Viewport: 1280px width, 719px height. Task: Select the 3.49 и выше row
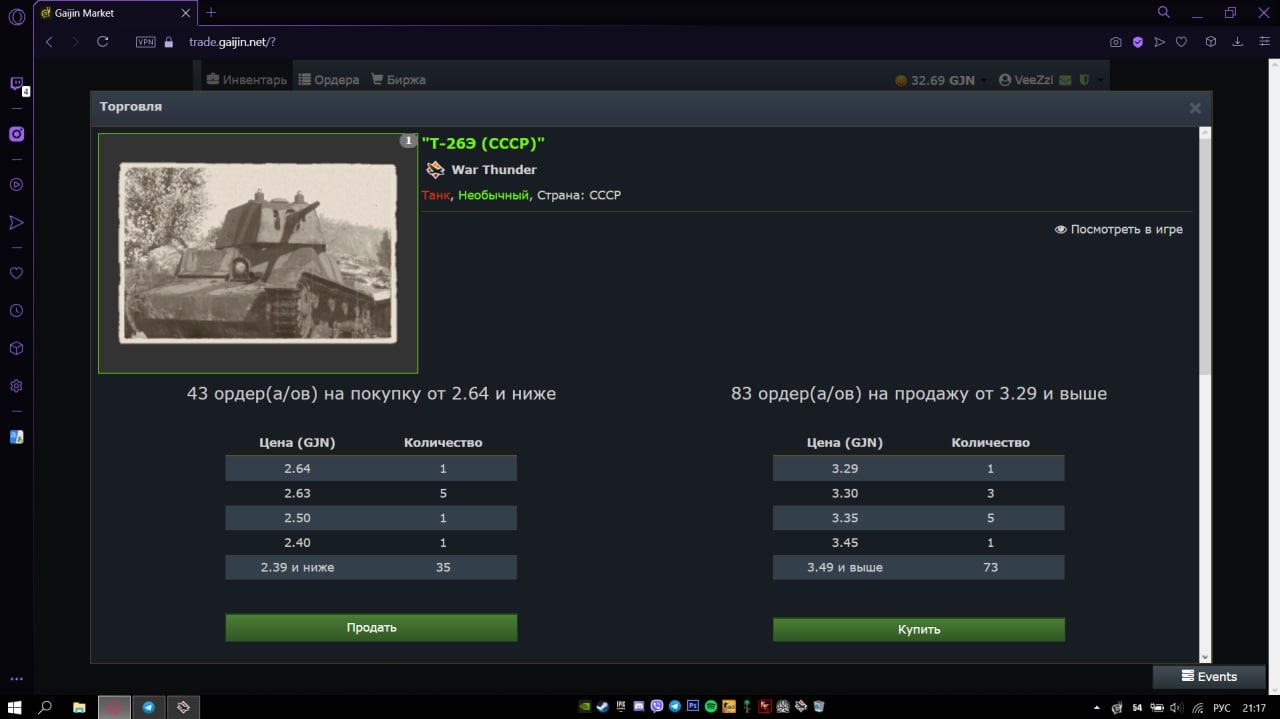pos(919,567)
